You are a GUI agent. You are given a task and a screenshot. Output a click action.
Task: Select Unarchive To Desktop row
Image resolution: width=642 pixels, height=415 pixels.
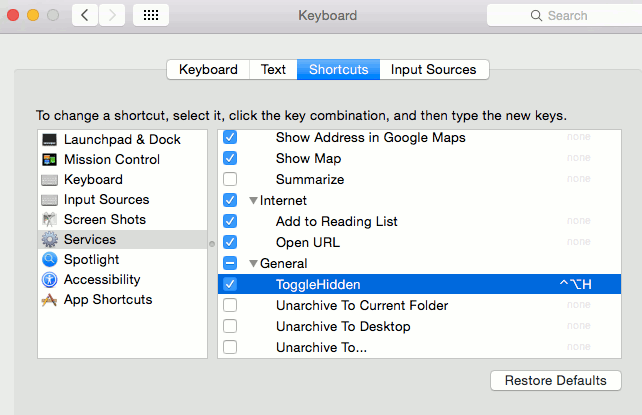419,327
